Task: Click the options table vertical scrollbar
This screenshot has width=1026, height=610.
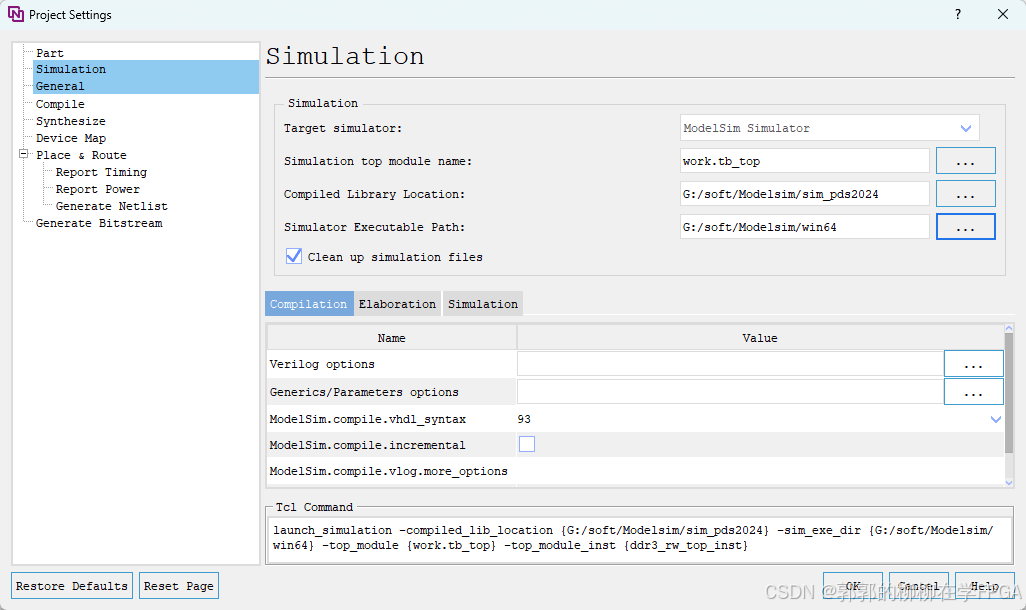Action: (x=1008, y=394)
